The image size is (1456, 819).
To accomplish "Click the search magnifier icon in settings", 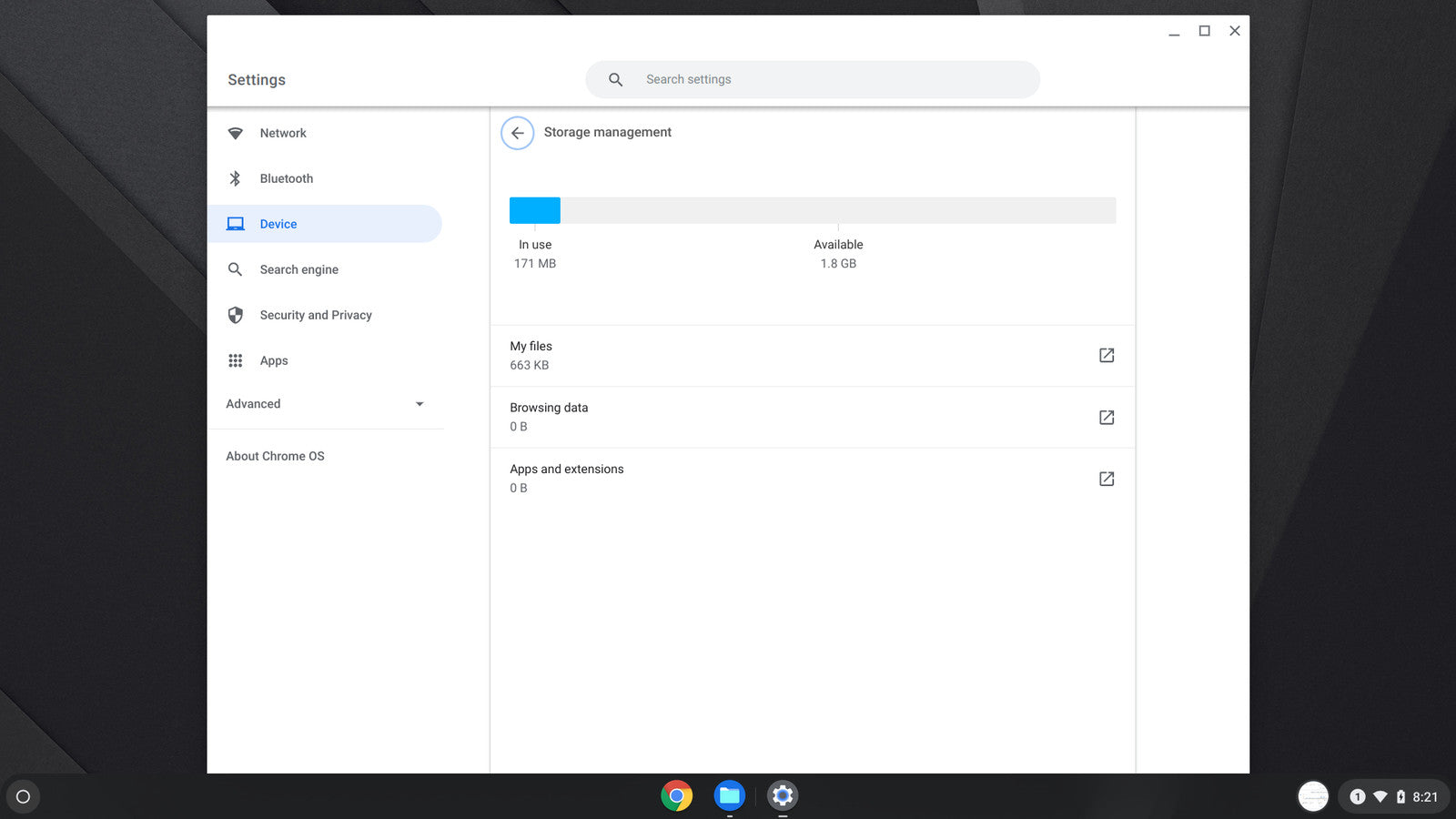I will 616,80.
